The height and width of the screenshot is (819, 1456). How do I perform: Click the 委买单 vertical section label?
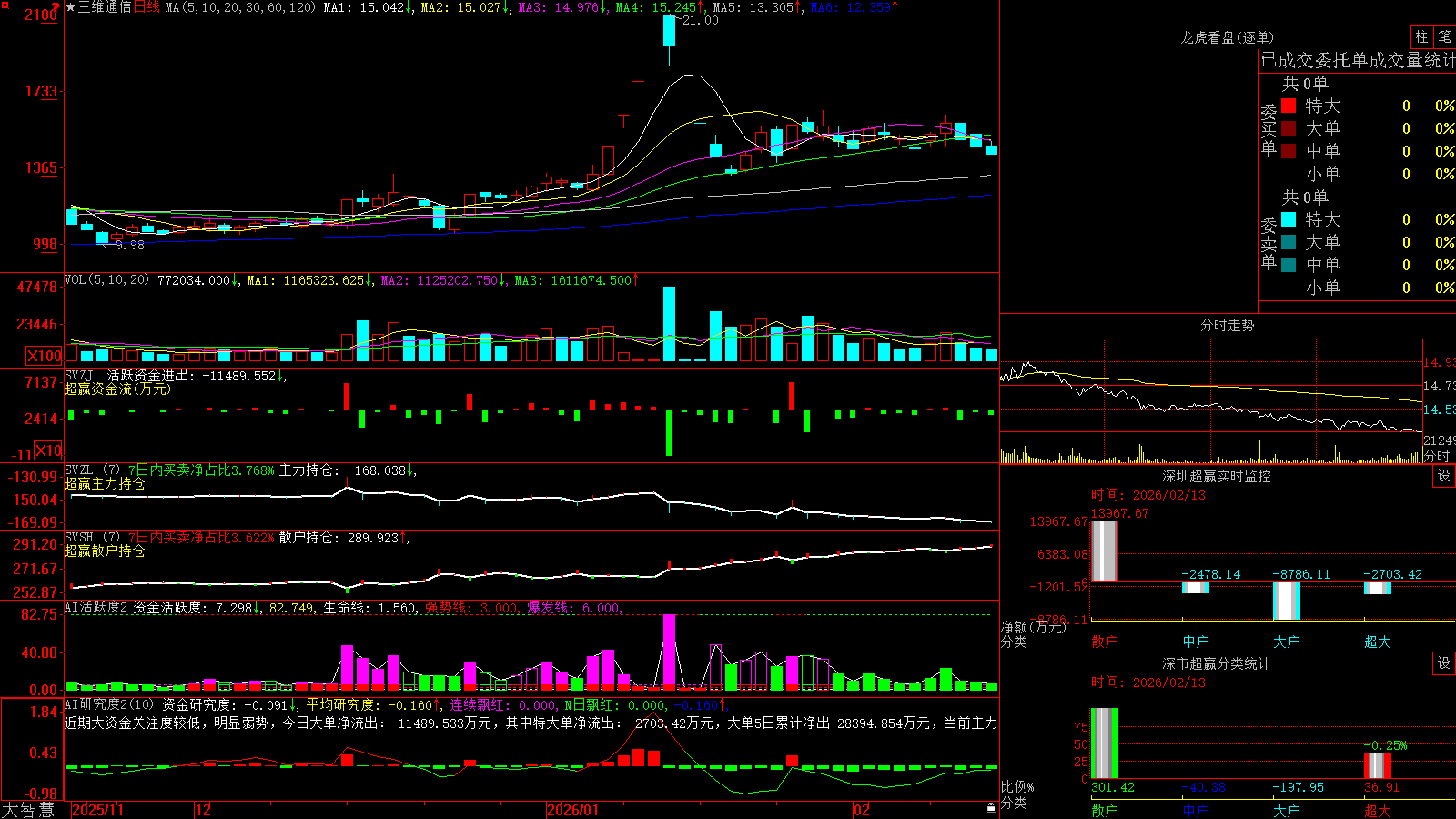click(x=1269, y=129)
